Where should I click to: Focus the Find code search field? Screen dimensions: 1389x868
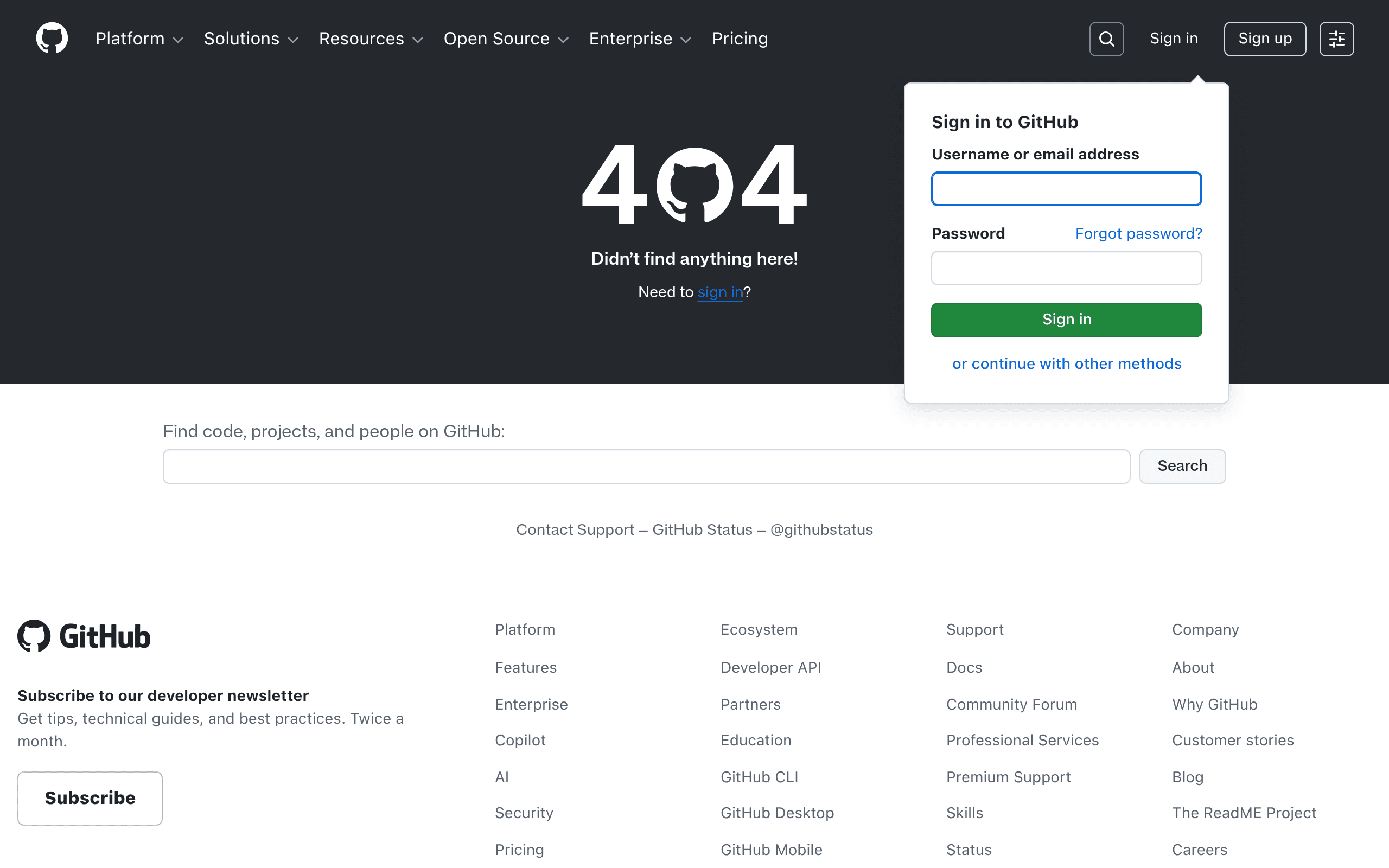(646, 467)
